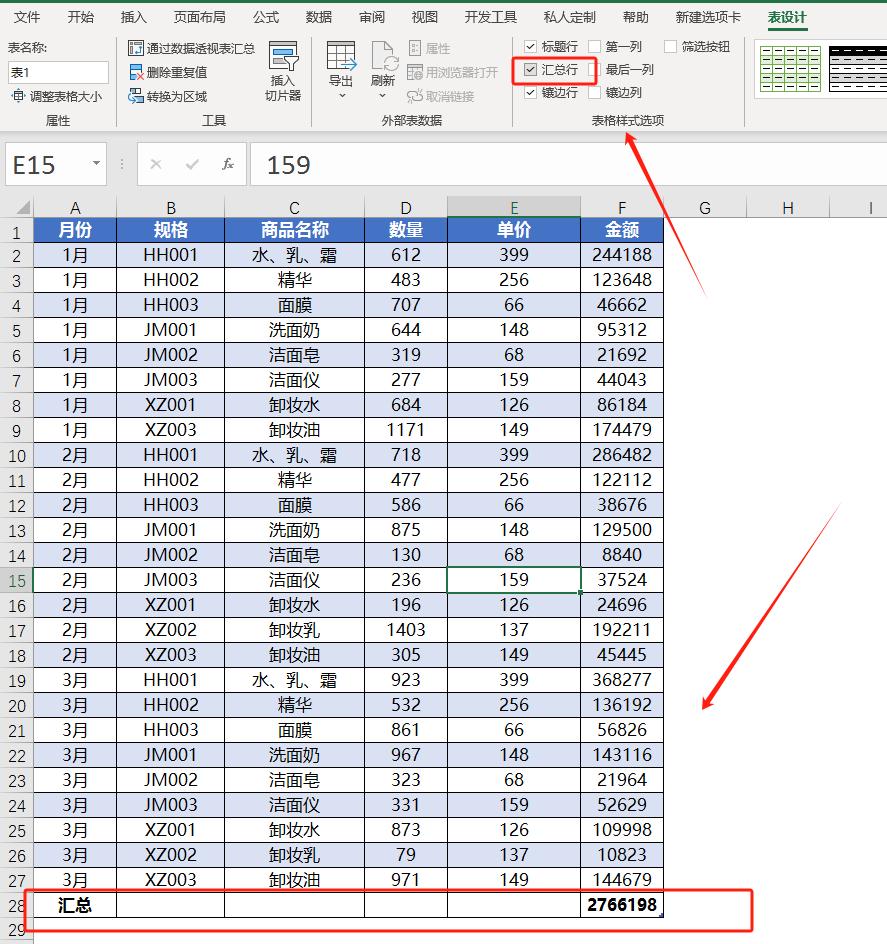Select column D header

(406, 208)
